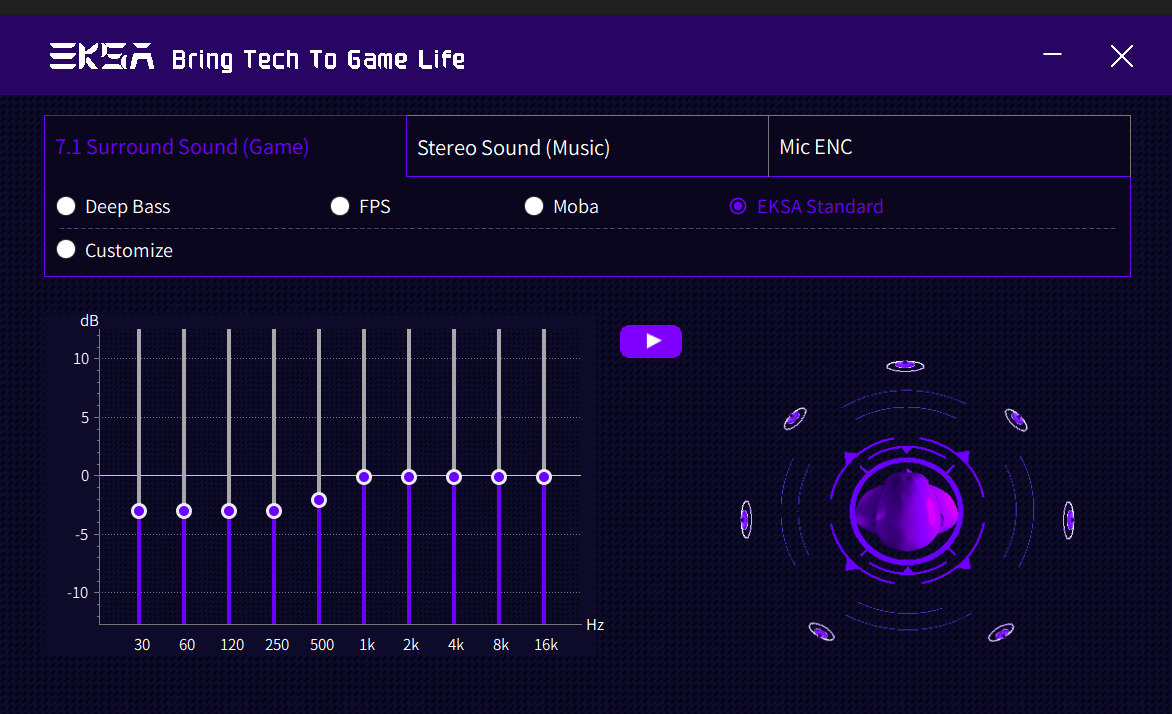This screenshot has width=1172, height=714.
Task: Click the 1k Hz equalizer slider handle
Action: pos(364,477)
